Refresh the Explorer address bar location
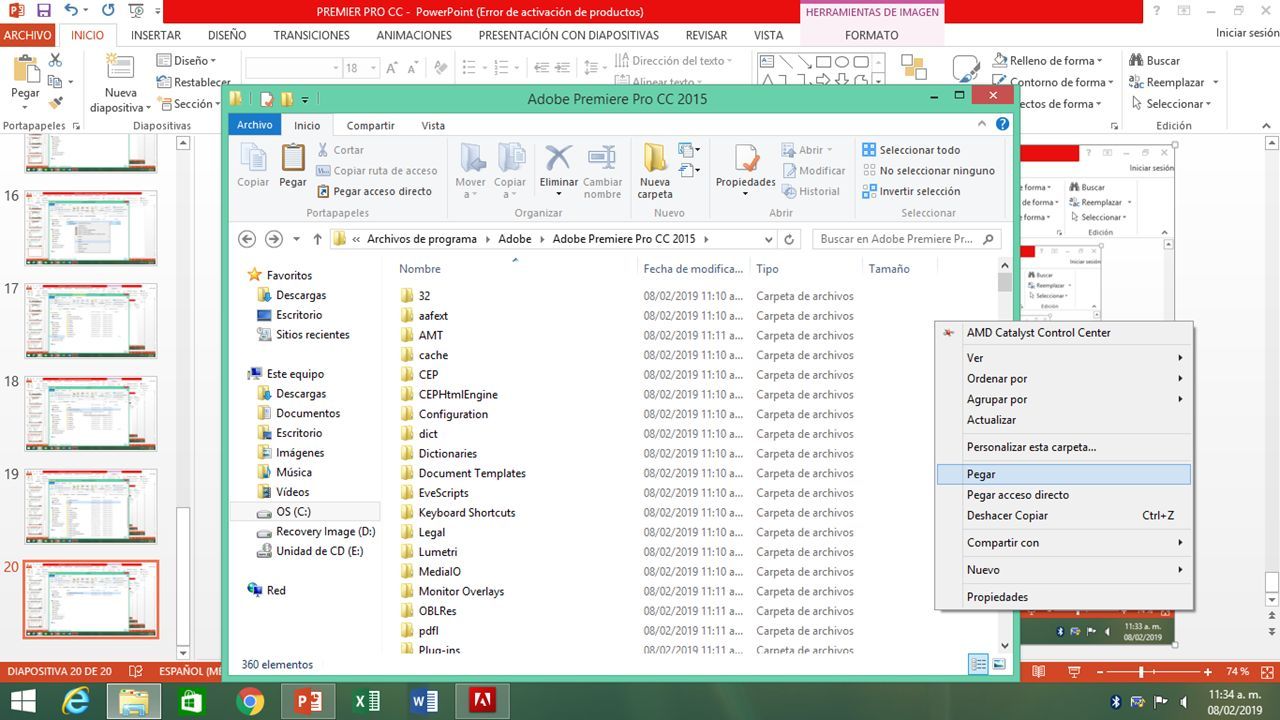Image resolution: width=1280 pixels, height=720 pixels. pyautogui.click(x=789, y=239)
